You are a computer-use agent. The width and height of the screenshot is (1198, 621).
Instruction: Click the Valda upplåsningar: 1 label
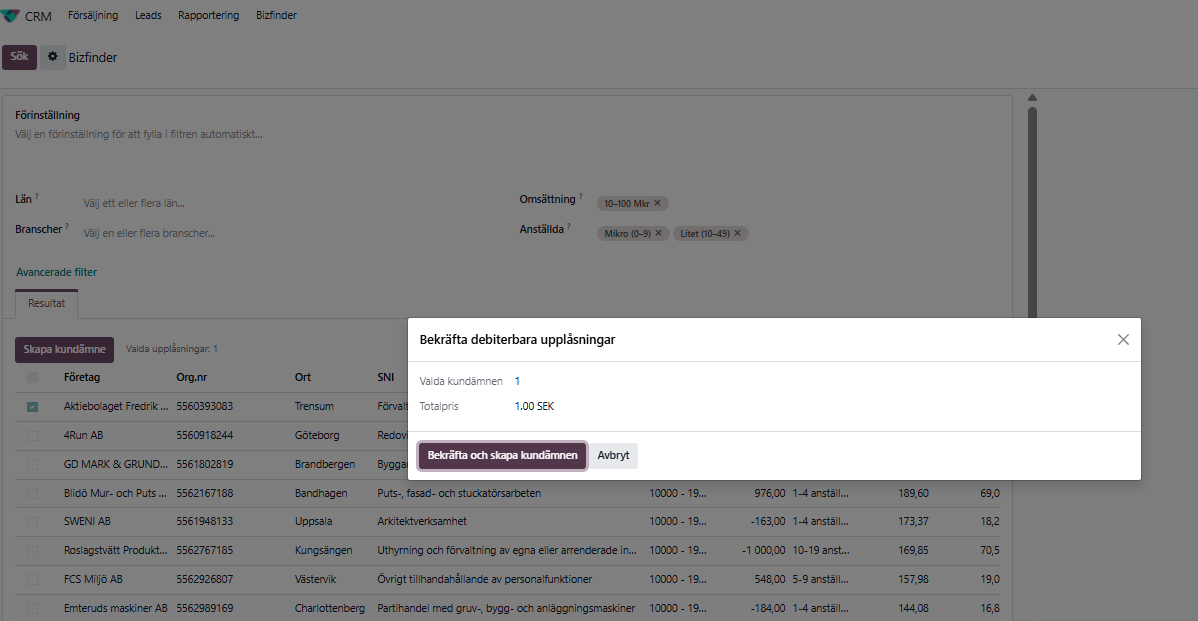pos(172,349)
